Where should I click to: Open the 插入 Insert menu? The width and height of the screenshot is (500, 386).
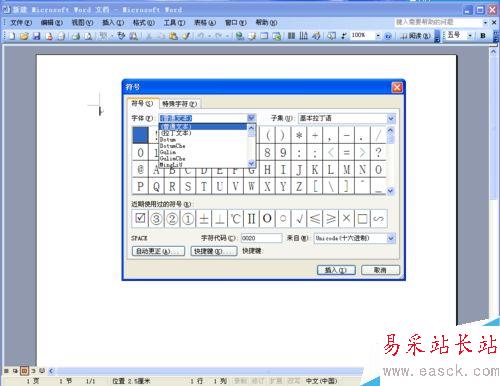tap(113, 23)
